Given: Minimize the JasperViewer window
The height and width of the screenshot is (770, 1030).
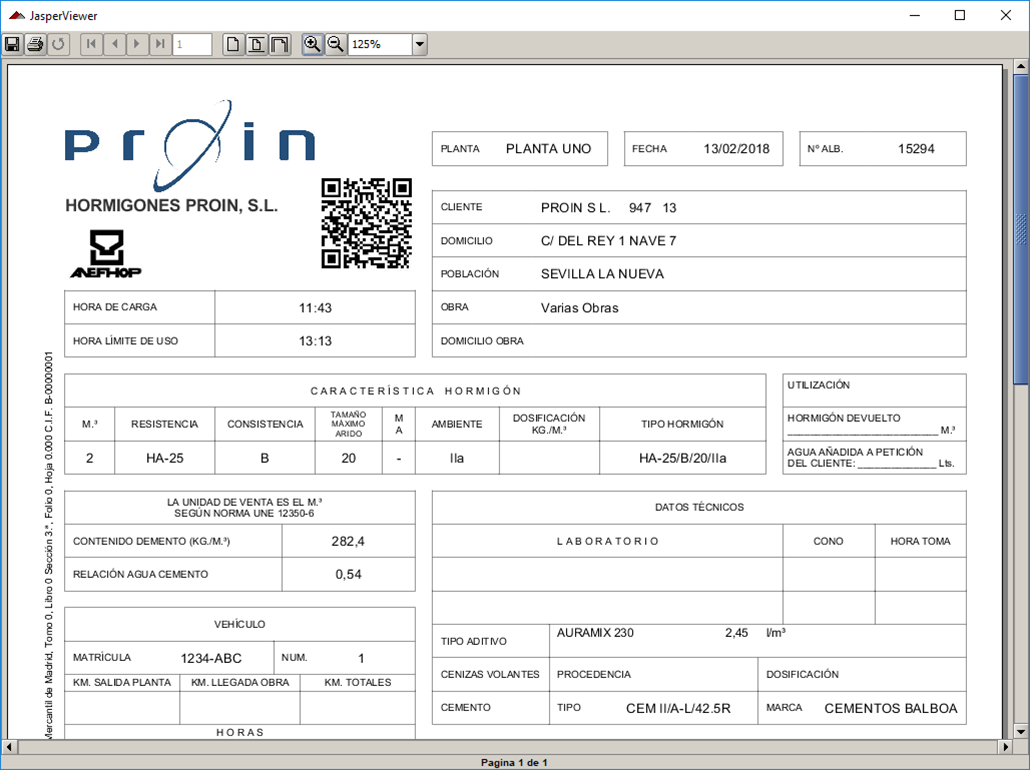Looking at the screenshot, I should click(x=914, y=15).
